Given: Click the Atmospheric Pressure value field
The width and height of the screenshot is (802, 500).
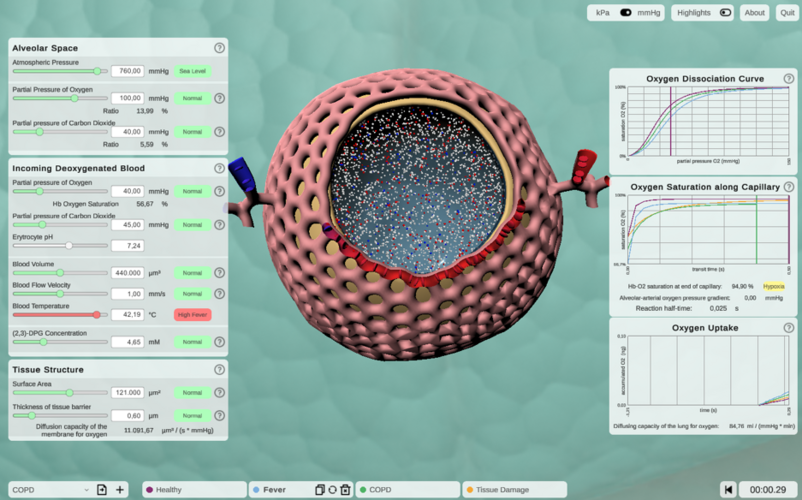Looking at the screenshot, I should [128, 71].
